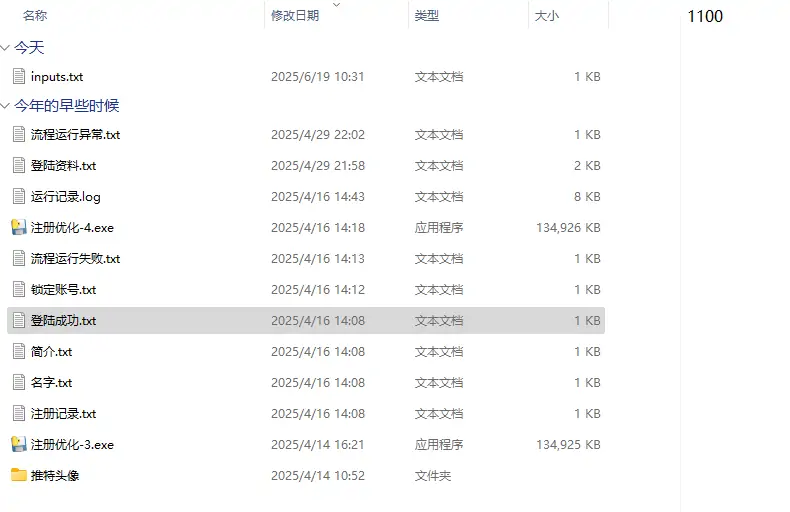Sort by the 类型 column header
Viewport: 790px width, 512px height.
[x=427, y=16]
